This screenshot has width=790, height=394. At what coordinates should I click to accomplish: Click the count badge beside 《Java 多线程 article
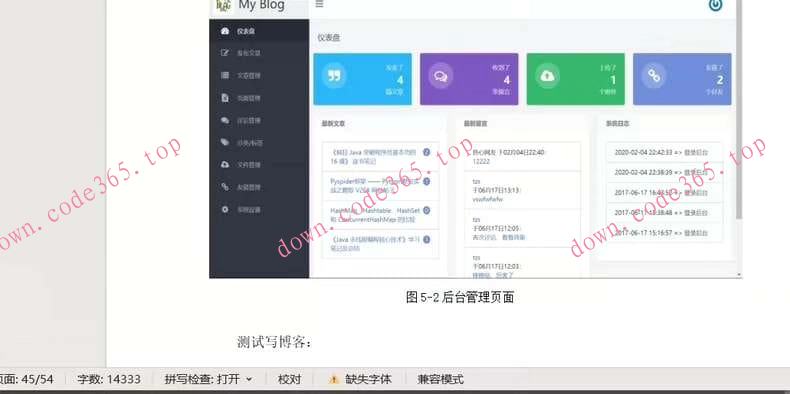tap(427, 239)
